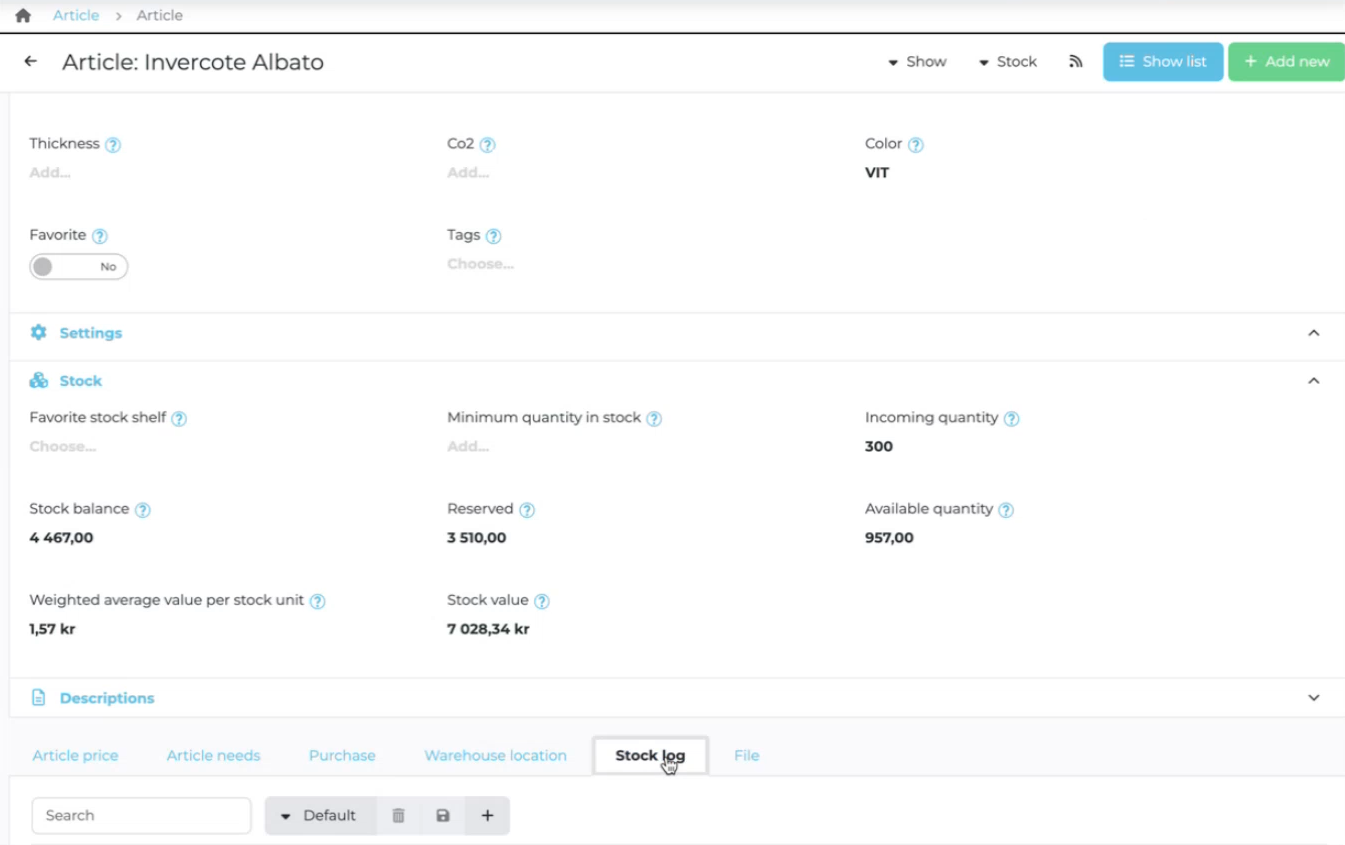1345x845 pixels.
Task: Click the Show list button
Action: [x=1162, y=62]
